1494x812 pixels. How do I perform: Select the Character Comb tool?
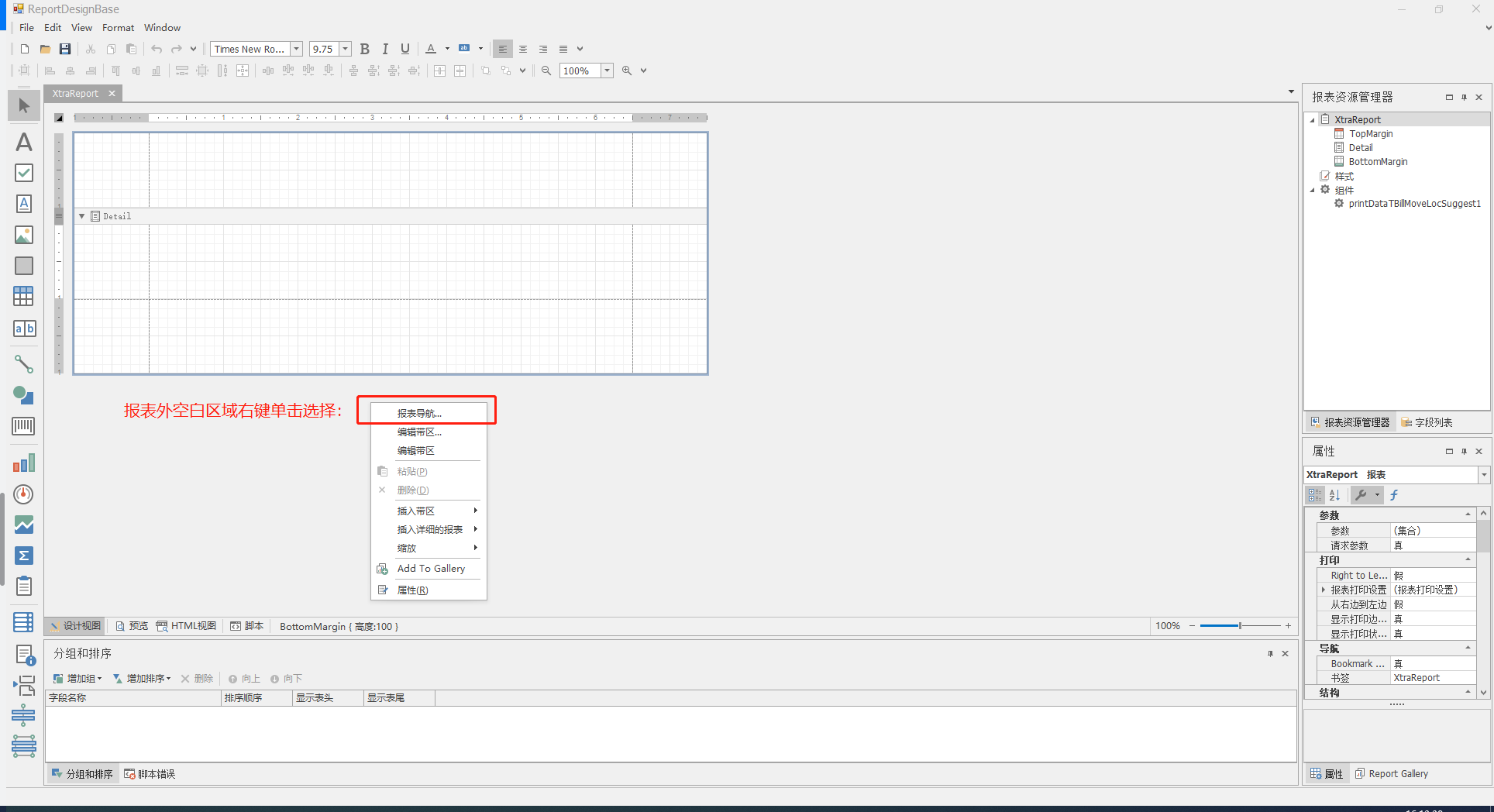[24, 329]
